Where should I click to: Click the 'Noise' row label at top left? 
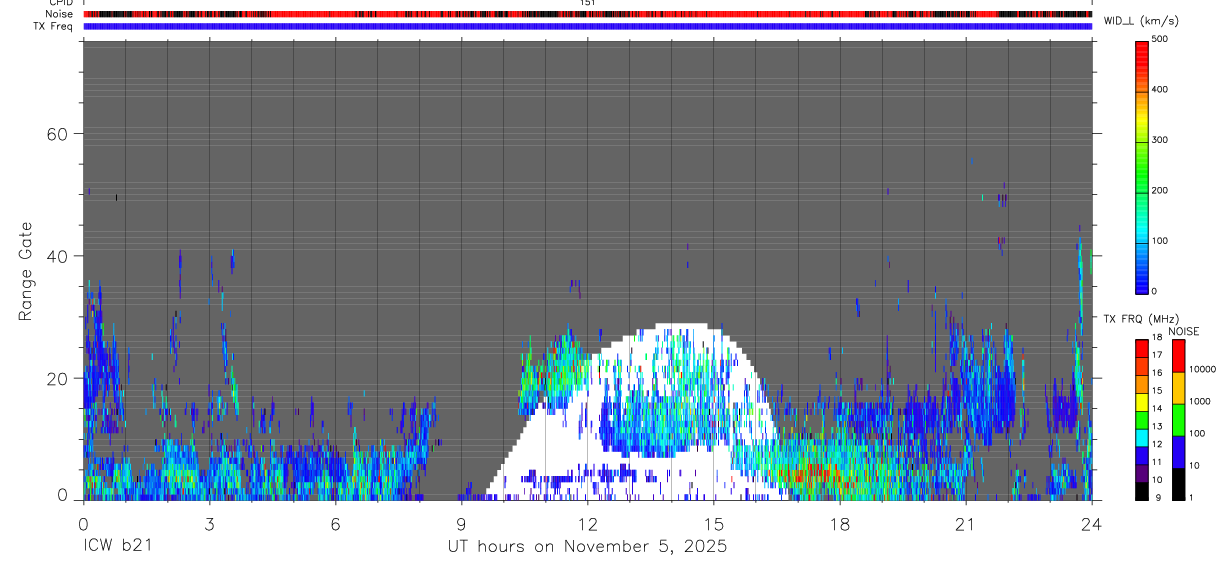61,14
